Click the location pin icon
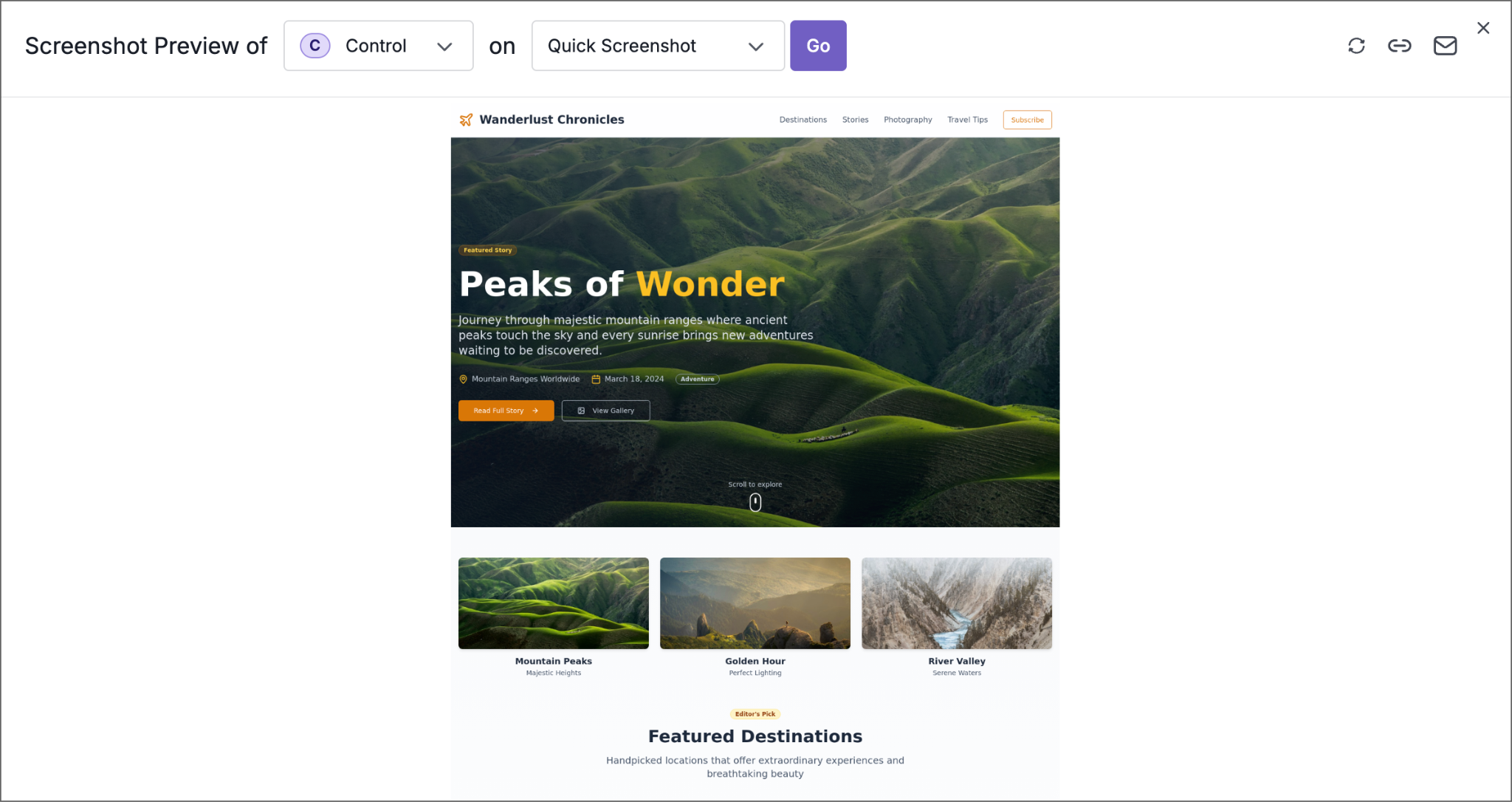The height and width of the screenshot is (802, 1512). 464,380
